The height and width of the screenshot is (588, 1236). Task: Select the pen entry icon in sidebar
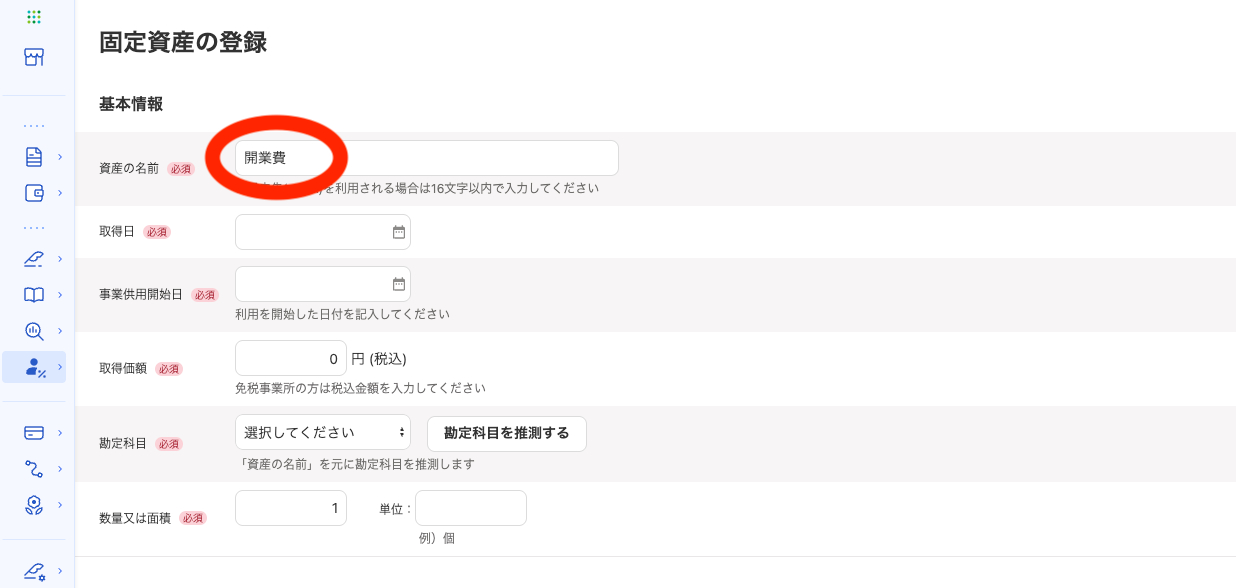[x=36, y=258]
